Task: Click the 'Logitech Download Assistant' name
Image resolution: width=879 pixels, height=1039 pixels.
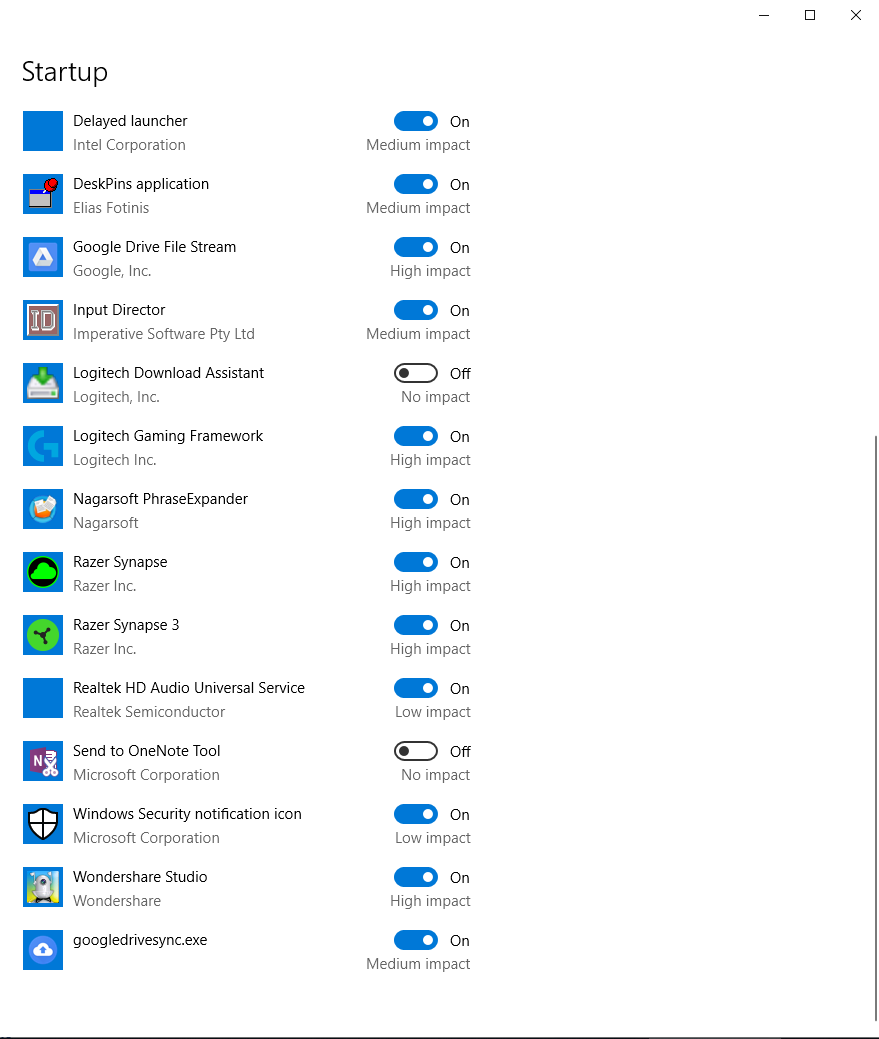Action: click(x=168, y=373)
